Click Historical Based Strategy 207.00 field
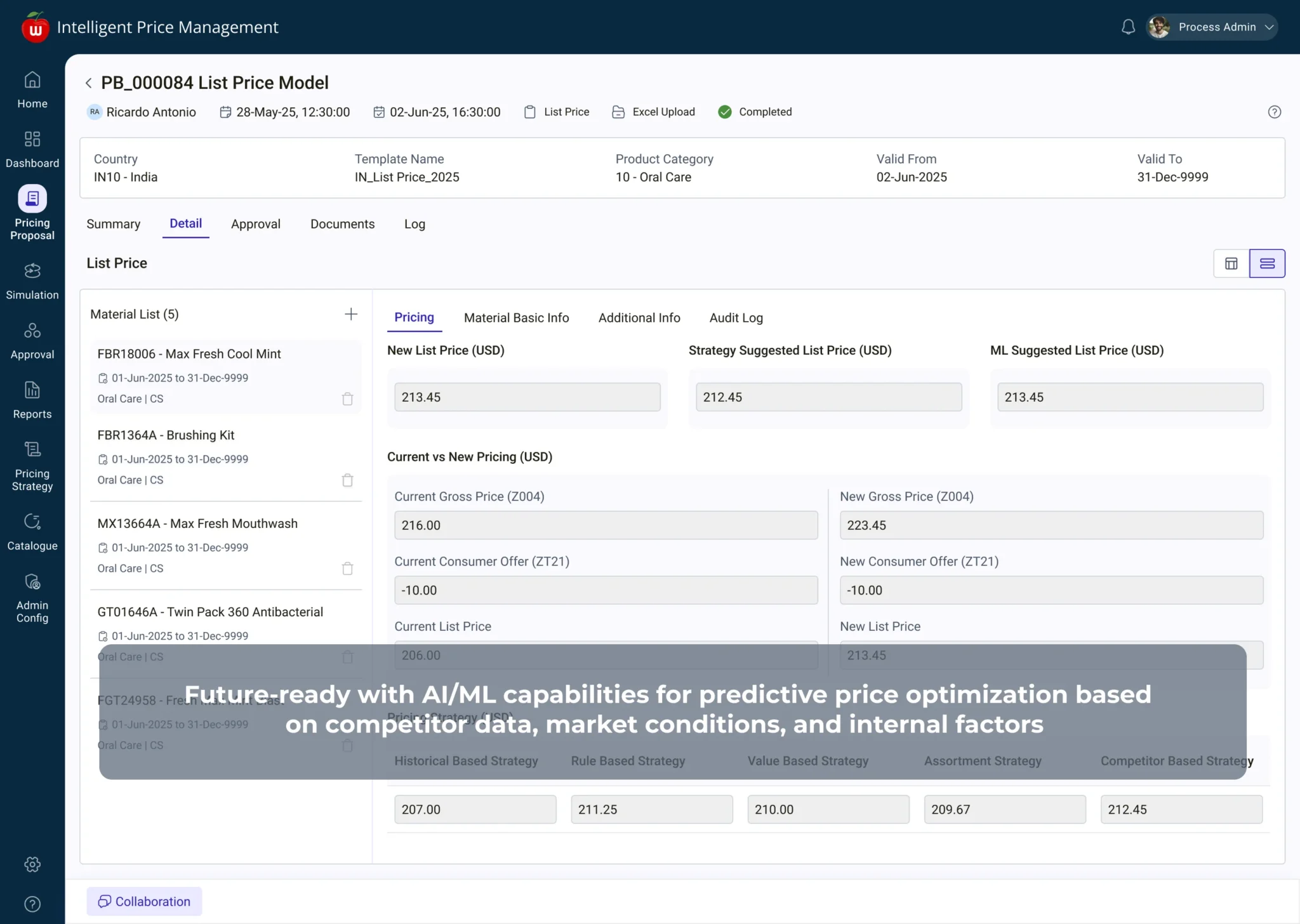The height and width of the screenshot is (924, 1300). [475, 810]
